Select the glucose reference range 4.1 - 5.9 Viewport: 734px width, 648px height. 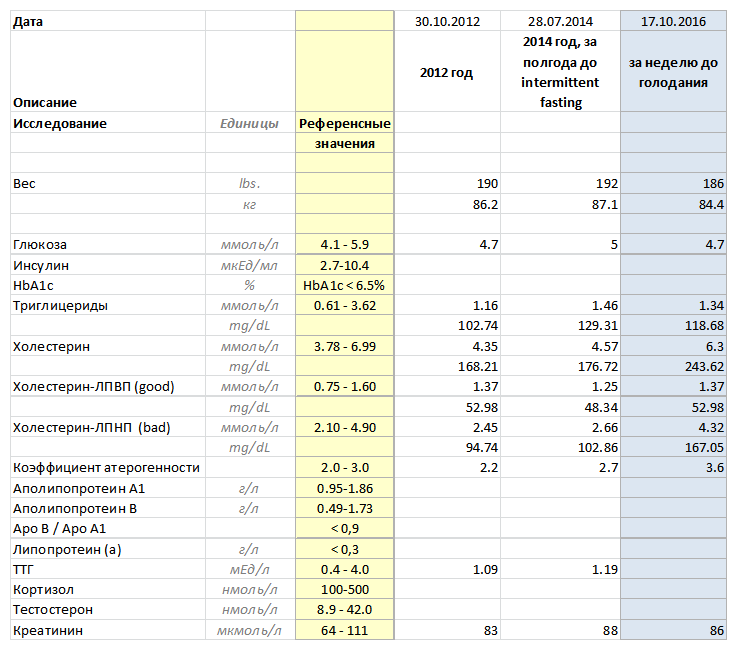pos(345,244)
